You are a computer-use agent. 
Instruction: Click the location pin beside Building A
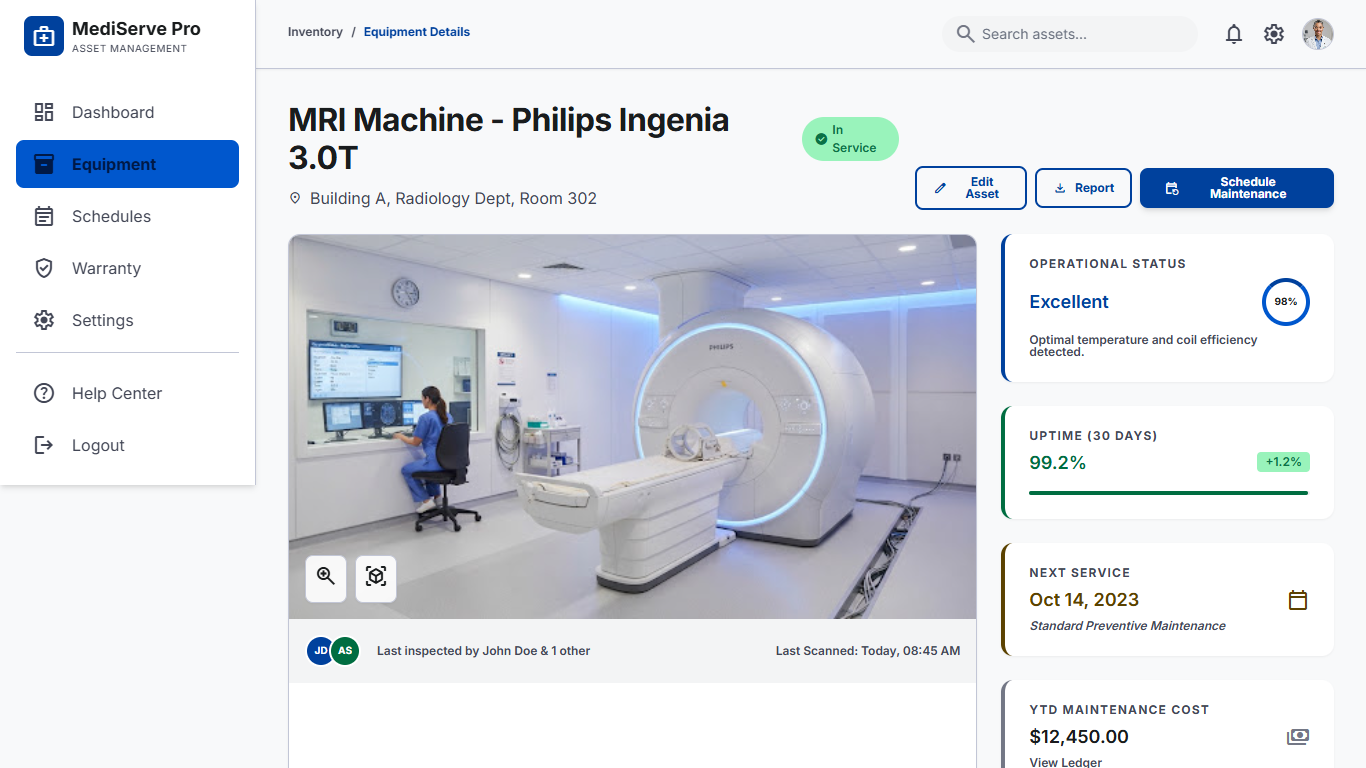click(295, 199)
